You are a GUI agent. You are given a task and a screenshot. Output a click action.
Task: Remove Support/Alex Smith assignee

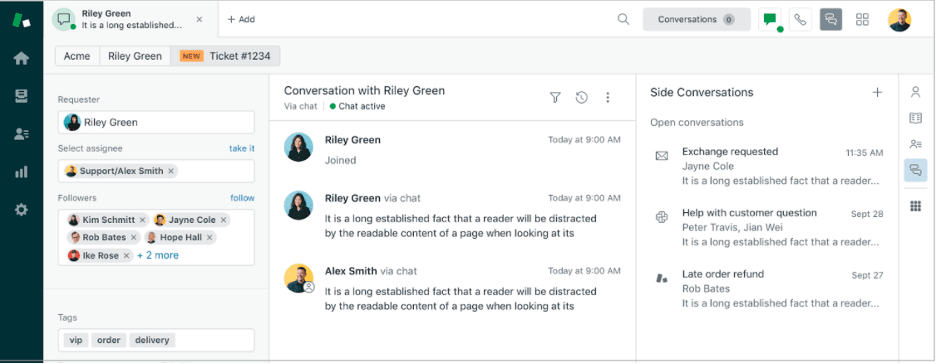tap(171, 171)
